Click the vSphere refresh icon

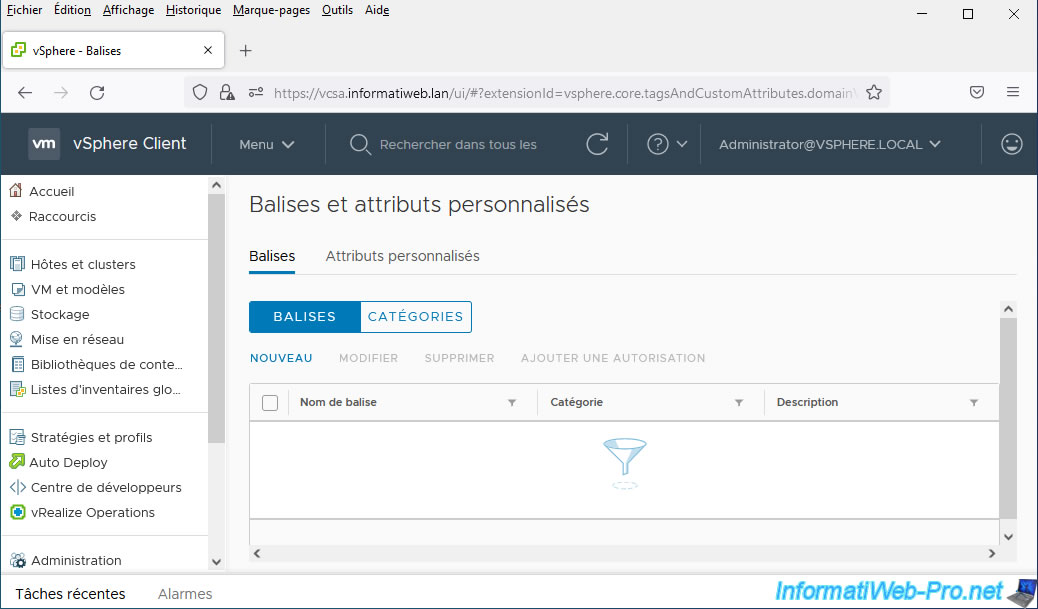[x=597, y=144]
